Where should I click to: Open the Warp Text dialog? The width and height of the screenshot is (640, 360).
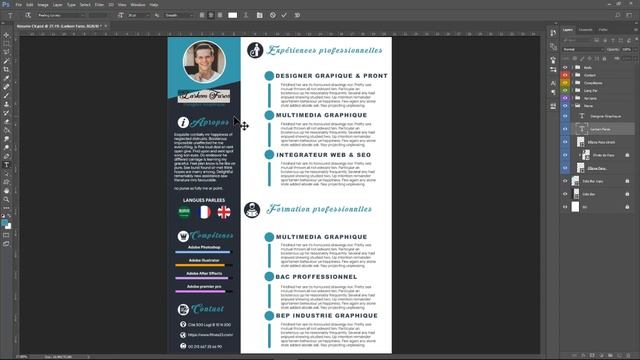(x=246, y=15)
